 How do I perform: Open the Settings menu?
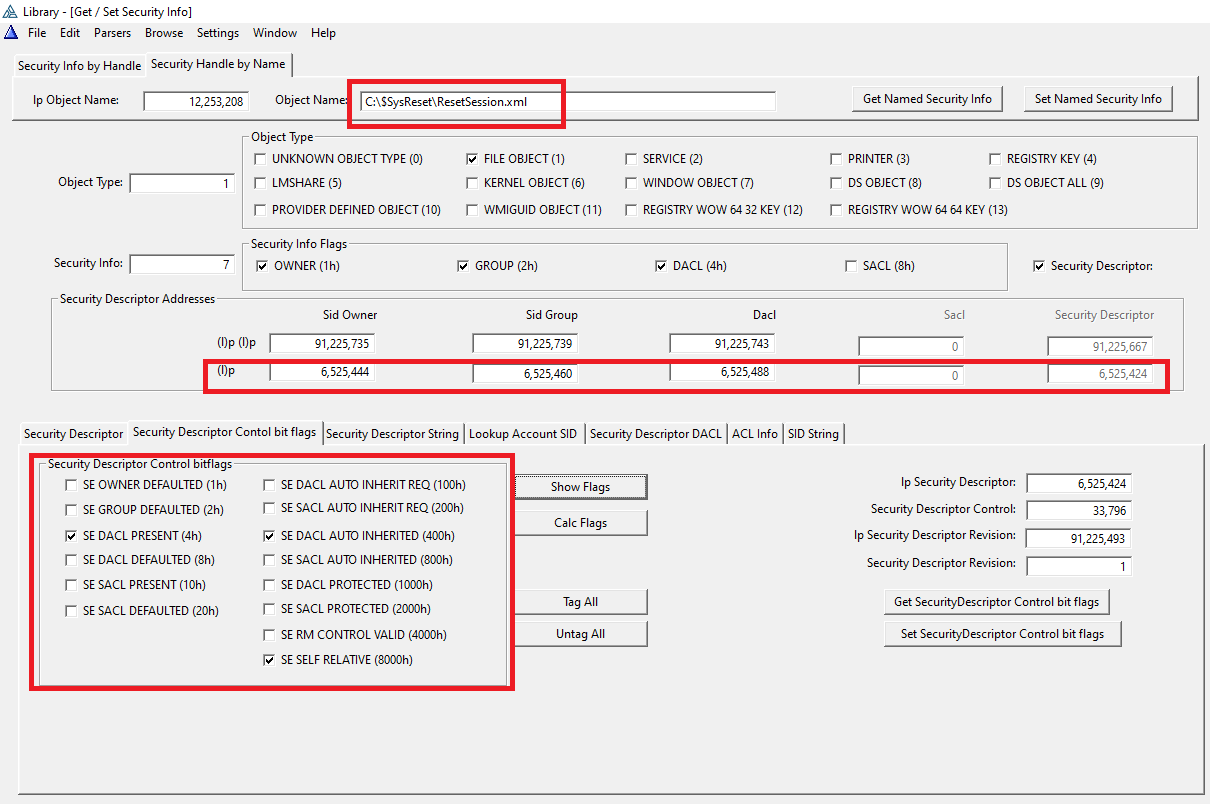(x=217, y=33)
